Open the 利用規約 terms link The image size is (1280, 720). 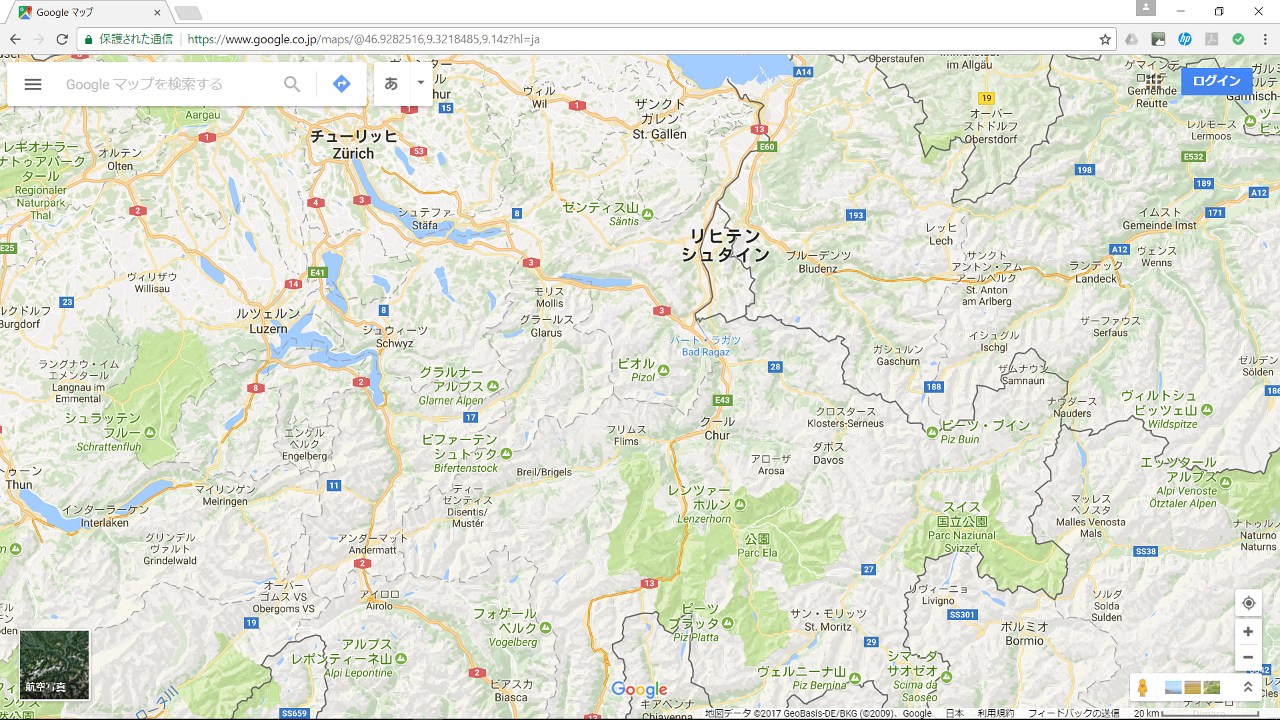tap(995, 713)
